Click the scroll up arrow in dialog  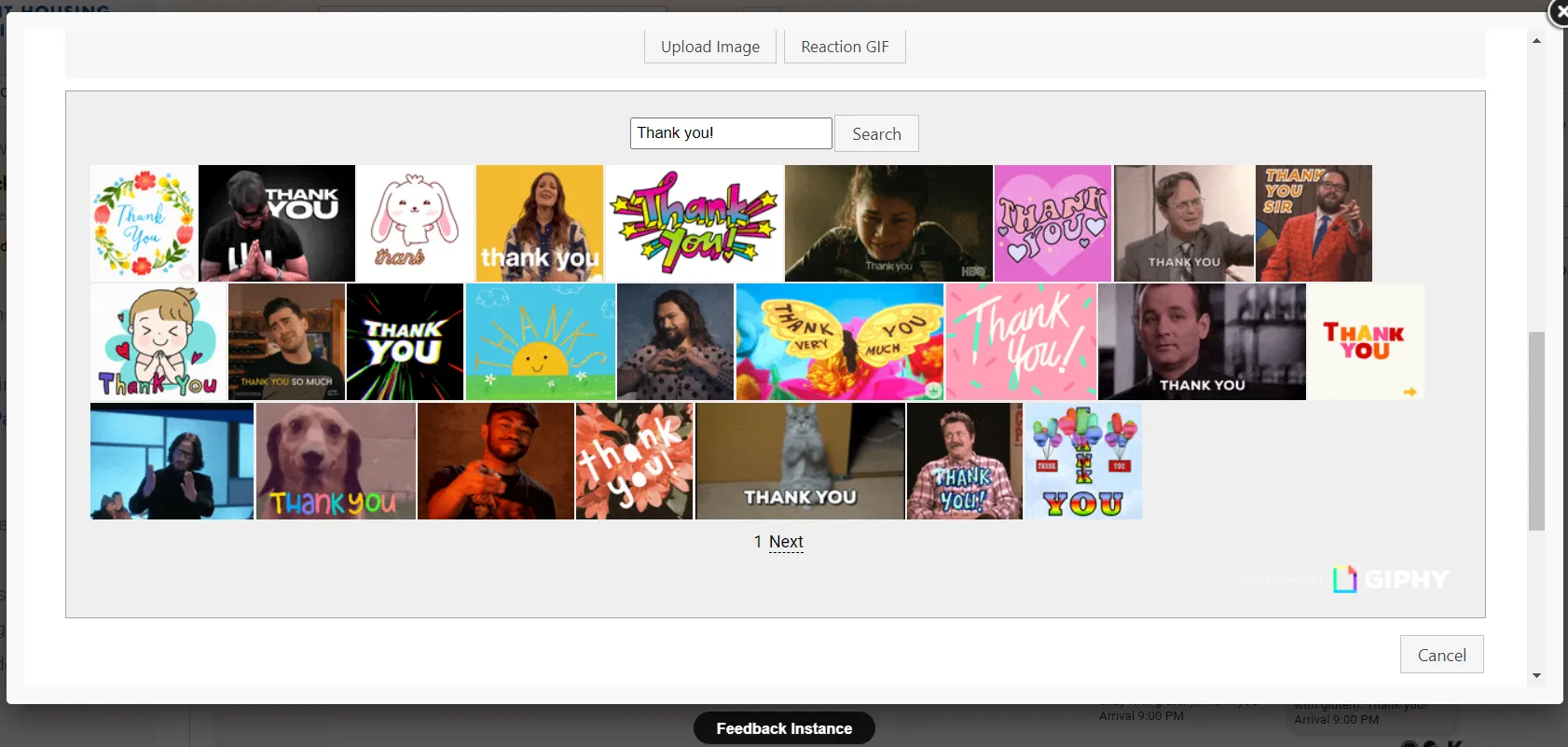[1536, 40]
